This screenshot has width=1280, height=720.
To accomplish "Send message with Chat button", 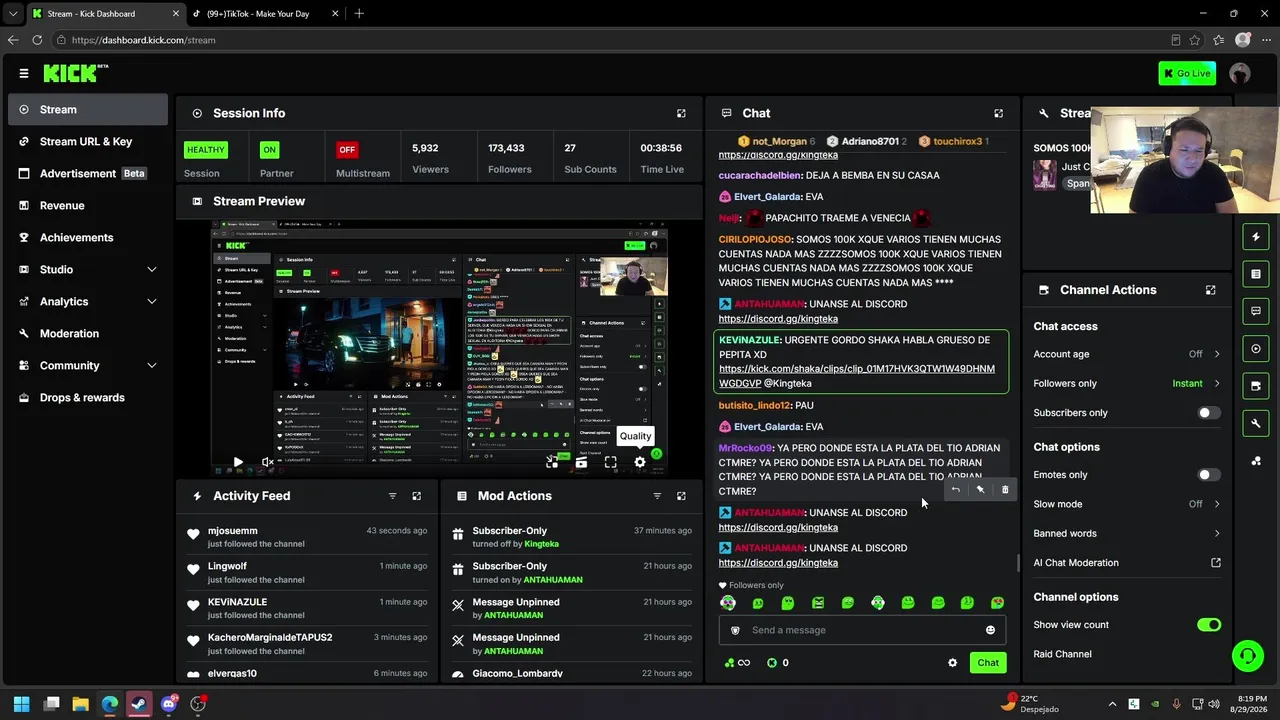I will [x=988, y=663].
